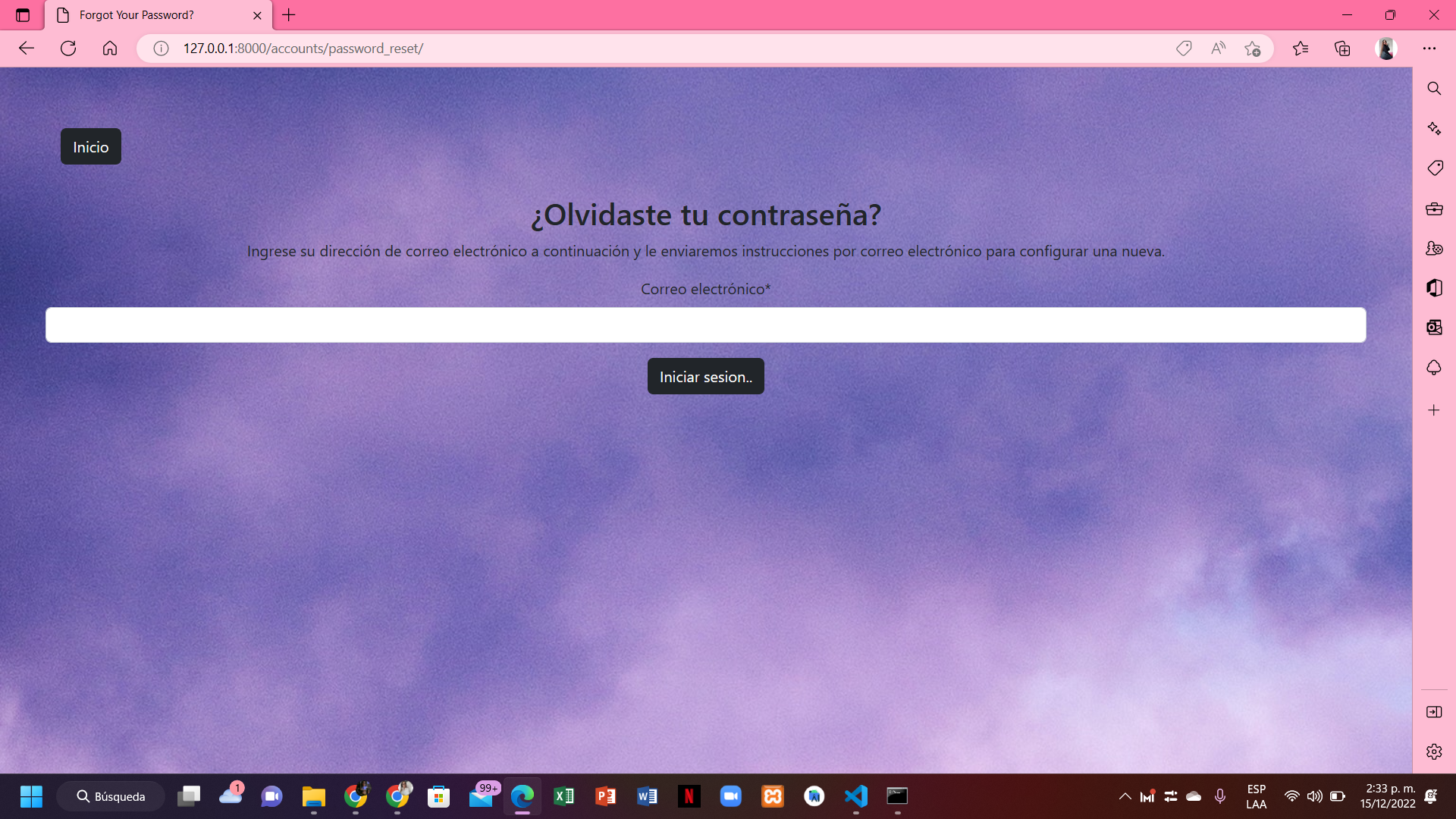Open Microsoft 365 icon in sidebar
The width and height of the screenshot is (1456, 819).
(1433, 288)
